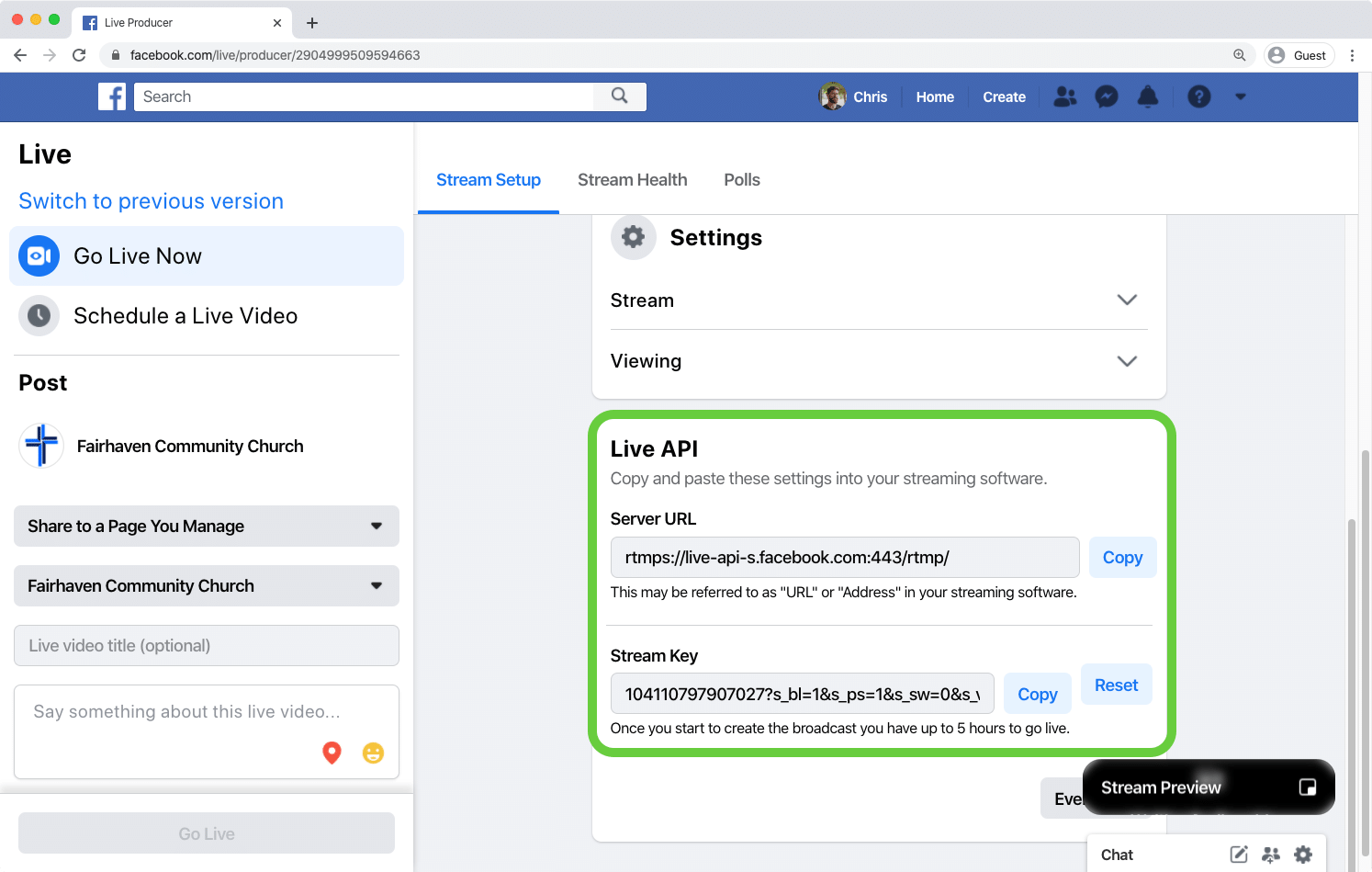Screen dimensions: 1372x872
Task: Open friend requests icon
Action: pos(1065,96)
